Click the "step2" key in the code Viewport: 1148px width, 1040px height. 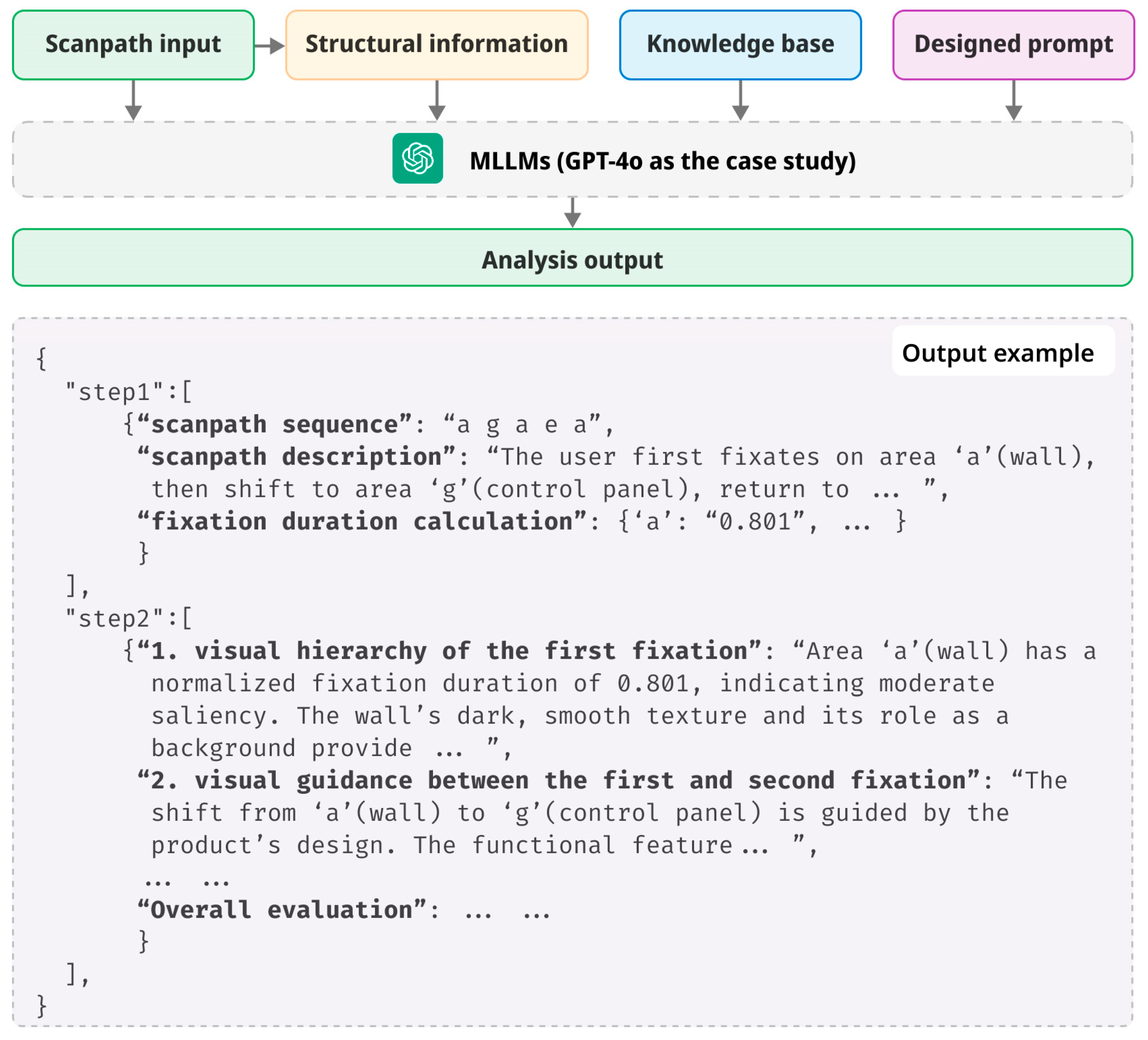pos(113,618)
